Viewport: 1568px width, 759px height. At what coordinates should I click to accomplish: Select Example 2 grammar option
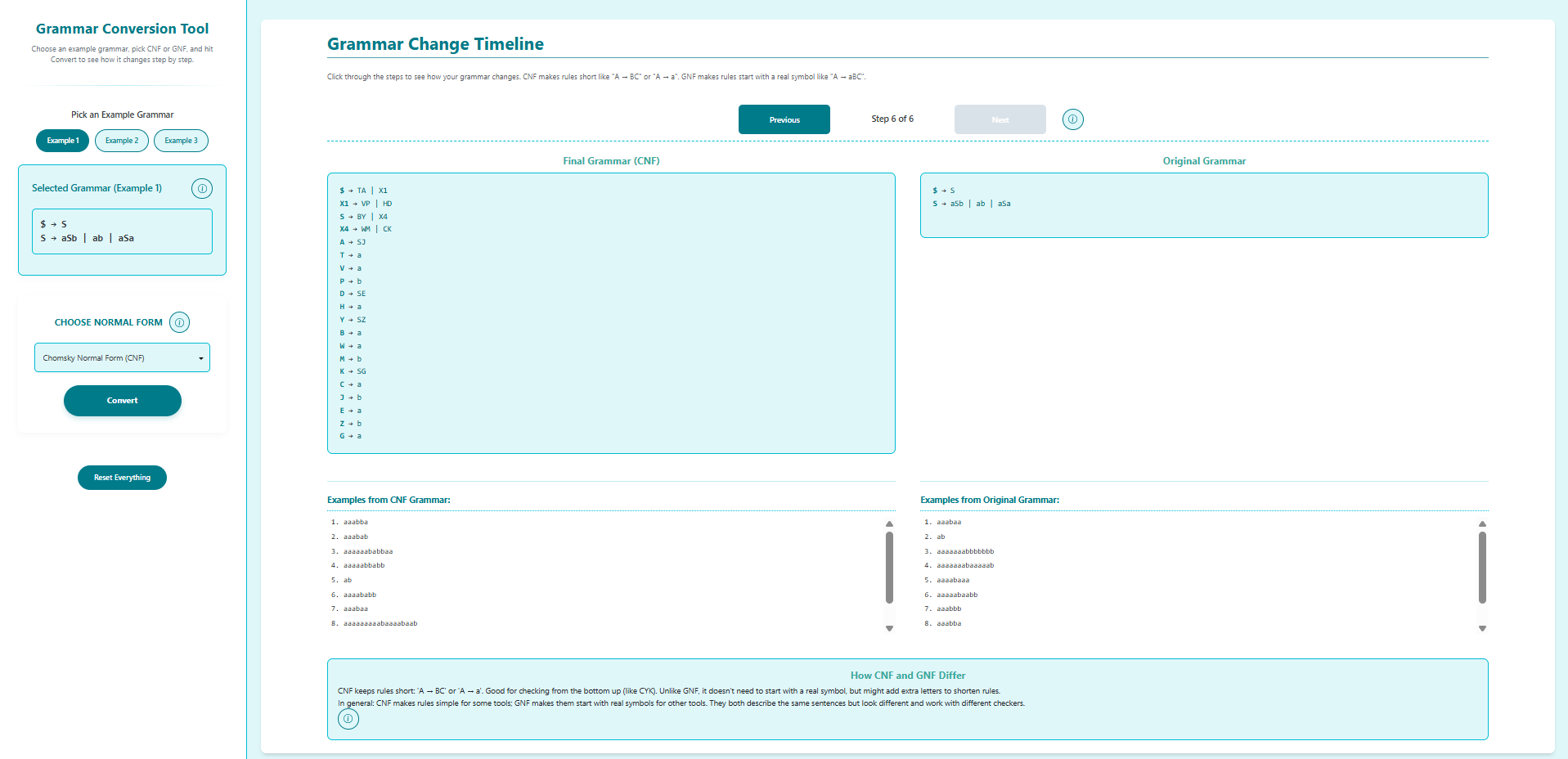(122, 141)
